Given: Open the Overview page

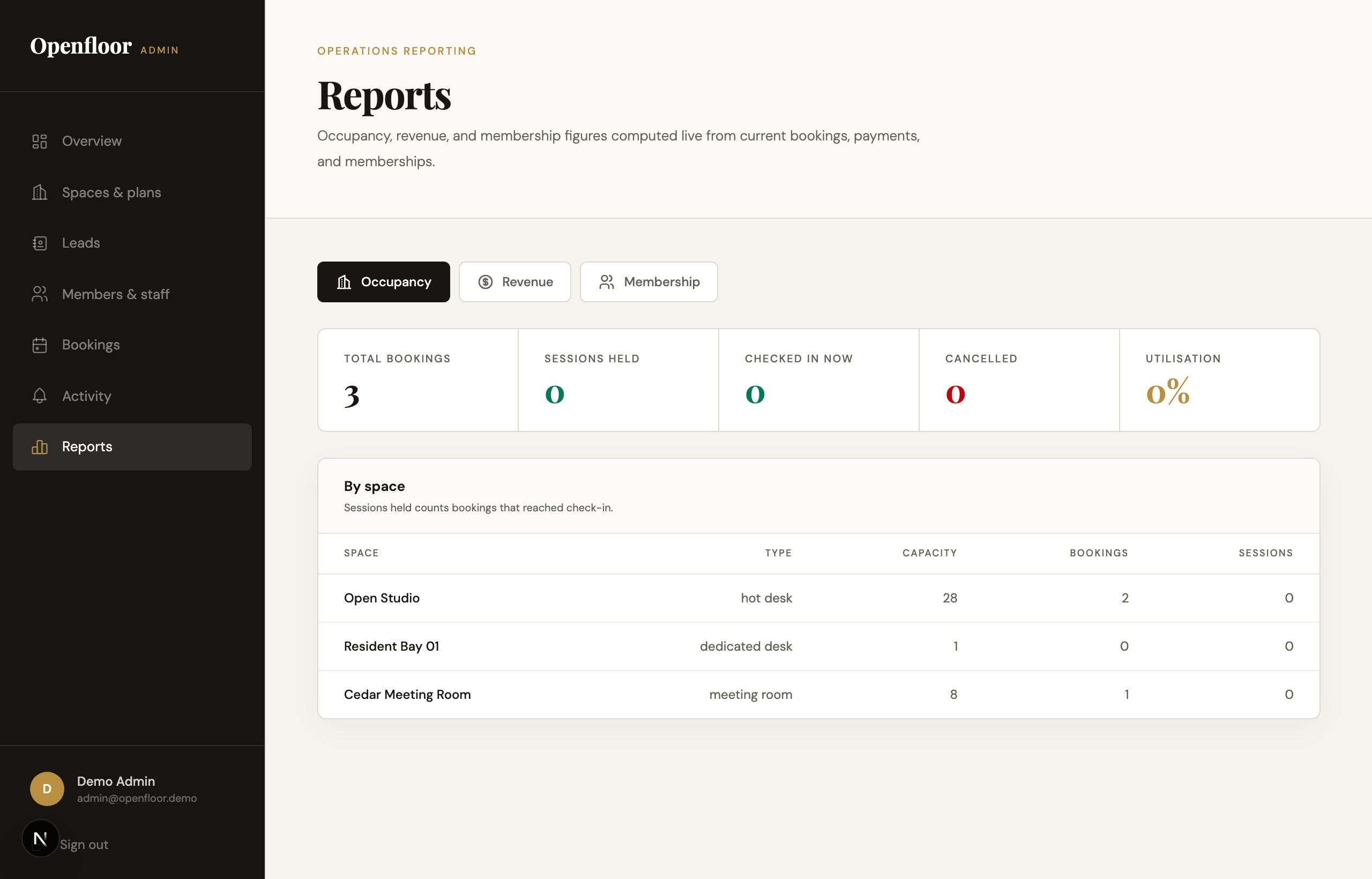Looking at the screenshot, I should coord(132,141).
